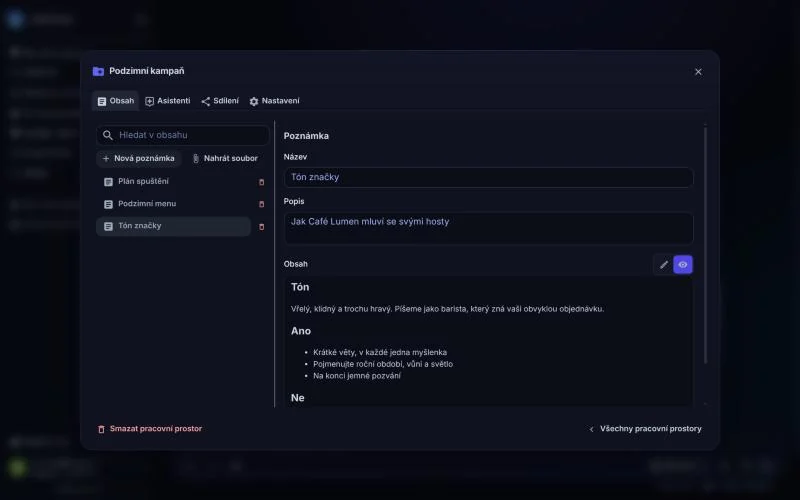Click bullet Krátké věty, v každé jedna myšlenka
The height and width of the screenshot is (500, 800).
coord(380,353)
